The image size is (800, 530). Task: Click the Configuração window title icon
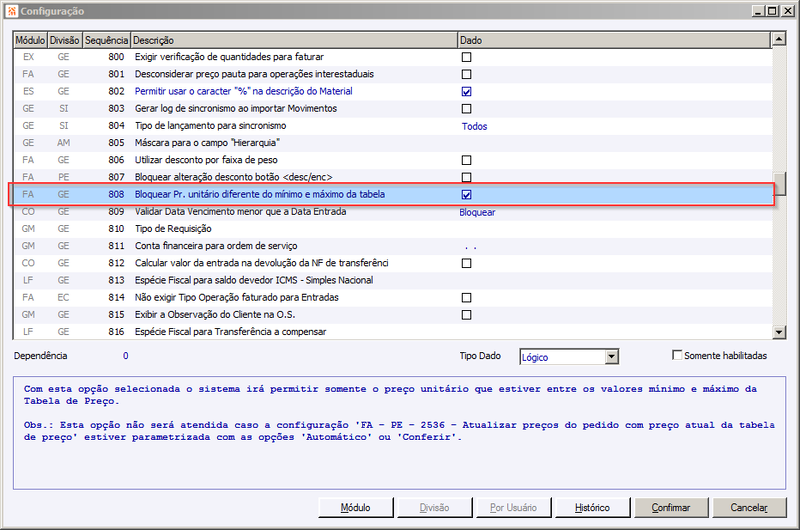click(x=12, y=11)
